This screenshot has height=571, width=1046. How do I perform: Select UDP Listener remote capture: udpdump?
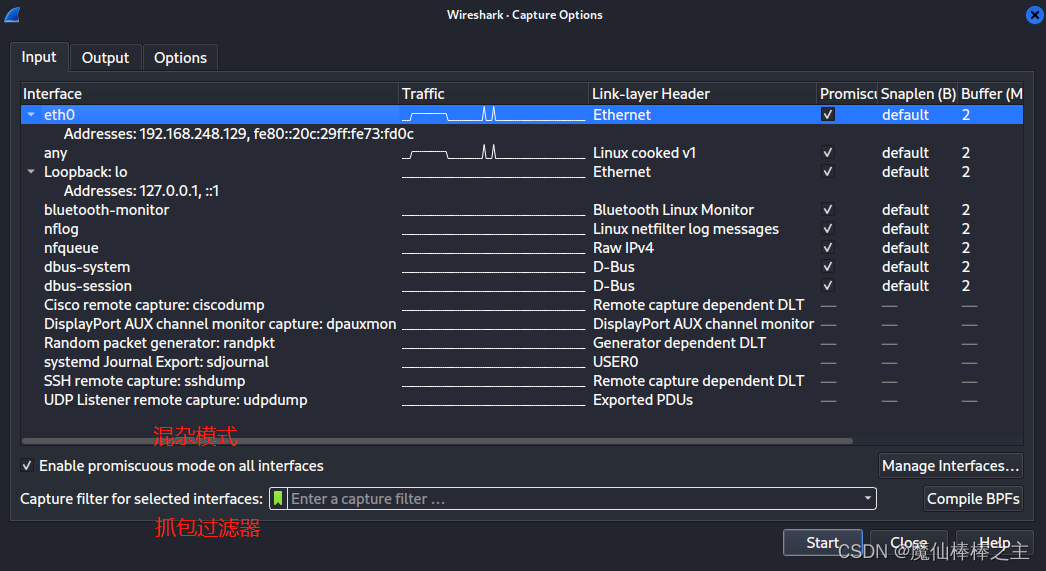pyautogui.click(x=175, y=400)
